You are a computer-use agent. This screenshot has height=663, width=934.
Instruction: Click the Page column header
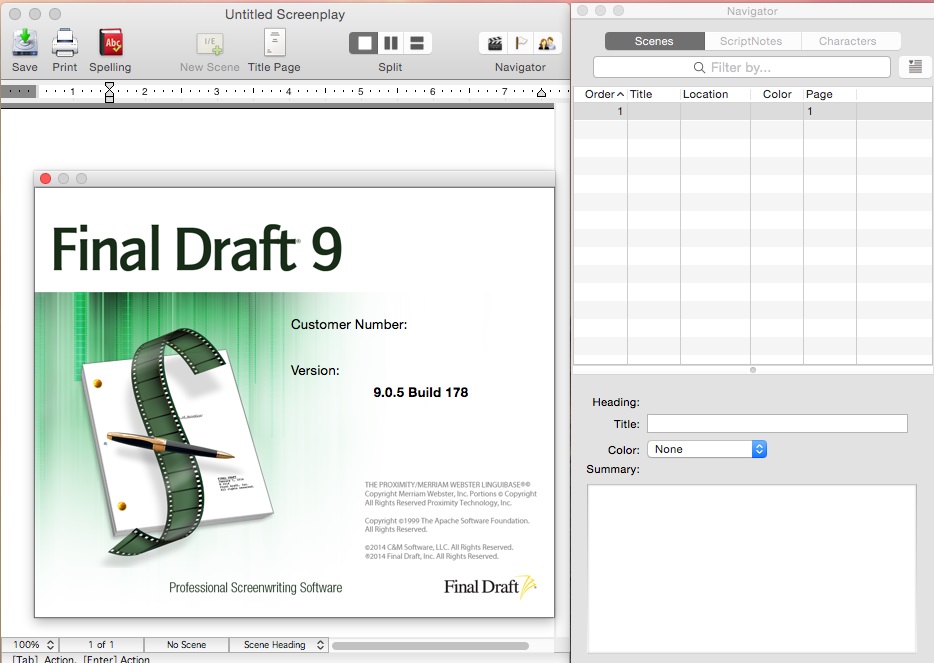click(x=829, y=94)
